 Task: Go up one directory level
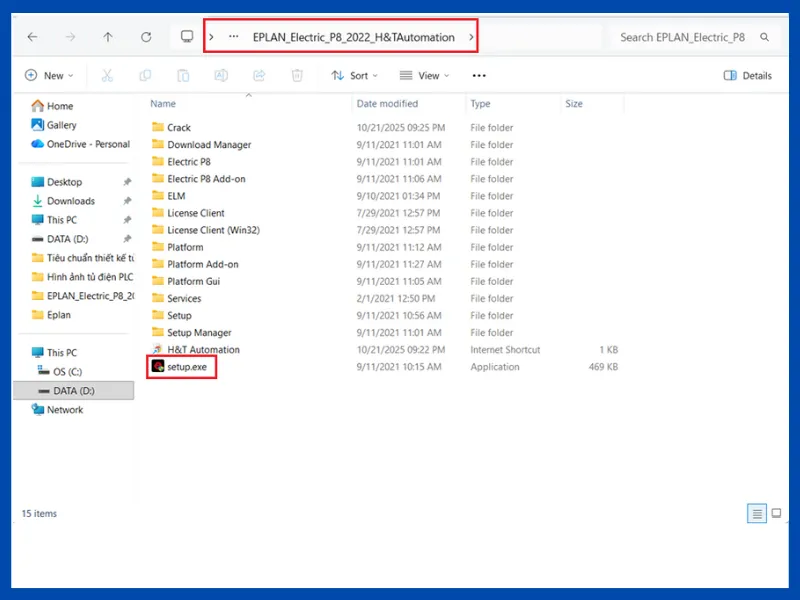tap(108, 37)
